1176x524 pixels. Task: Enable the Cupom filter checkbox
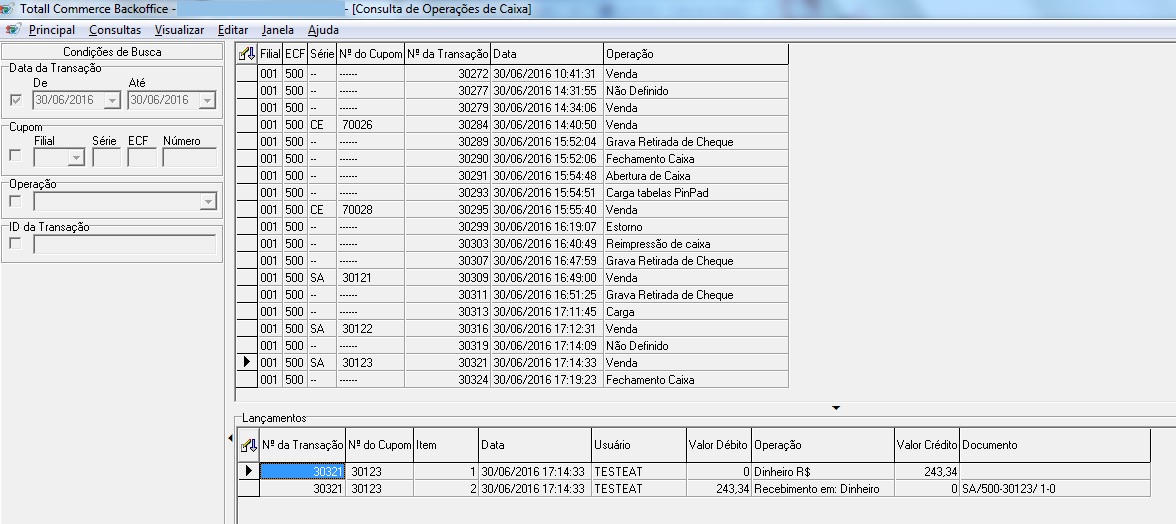click(x=16, y=156)
